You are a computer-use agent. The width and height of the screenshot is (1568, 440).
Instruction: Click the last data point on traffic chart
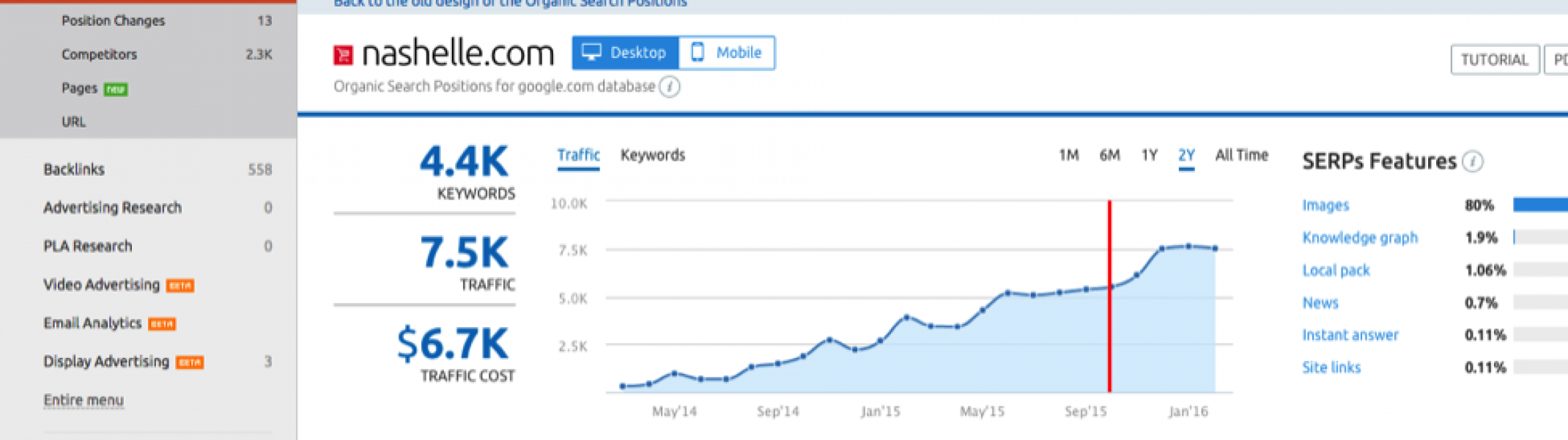click(1215, 249)
